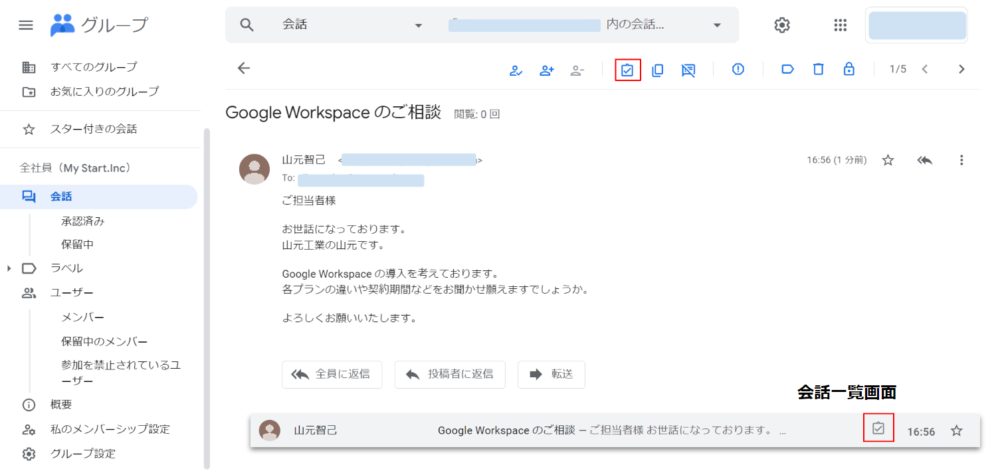
Task: Open the label icon in toolbar
Action: coord(788,69)
